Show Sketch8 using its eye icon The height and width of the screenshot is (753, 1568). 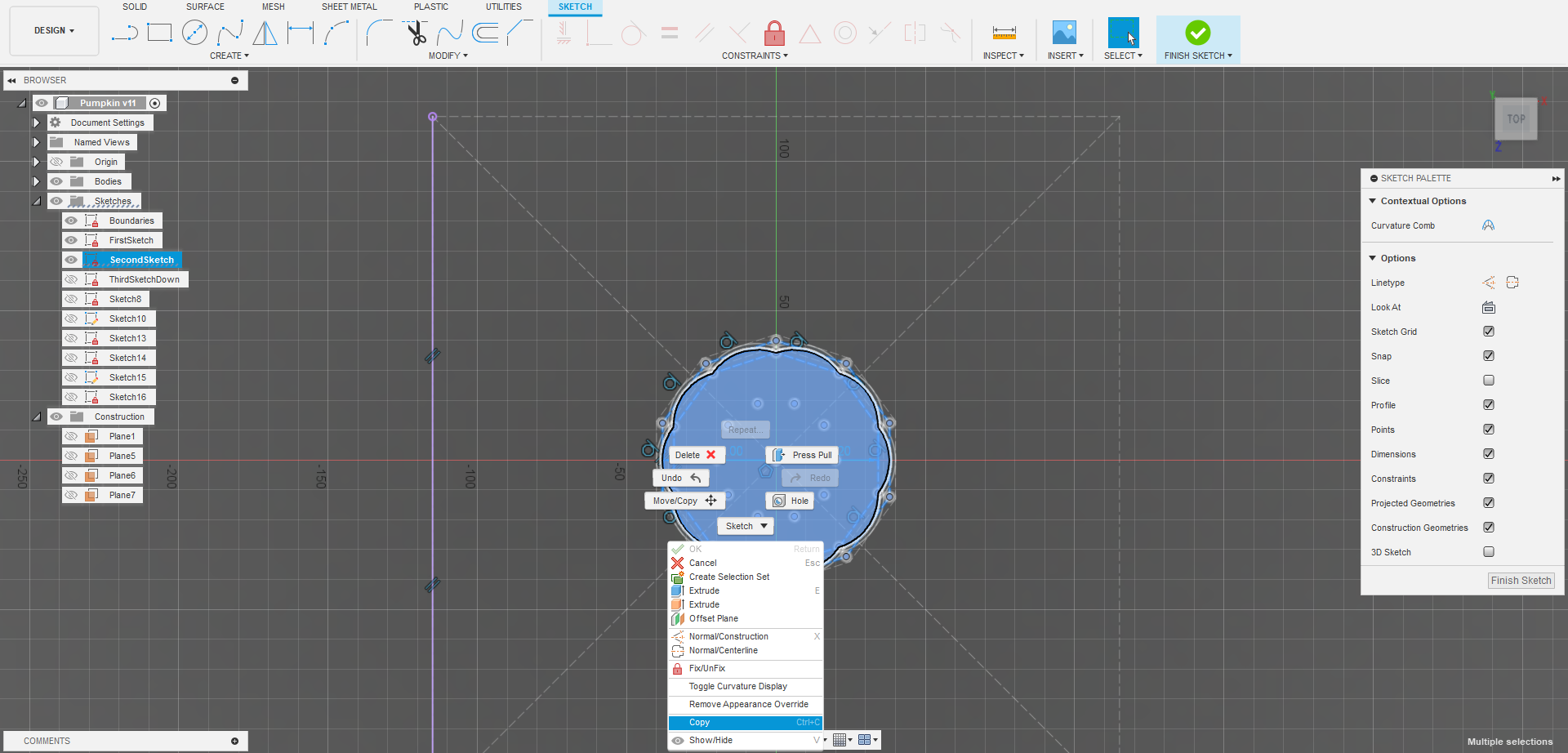[x=72, y=299]
